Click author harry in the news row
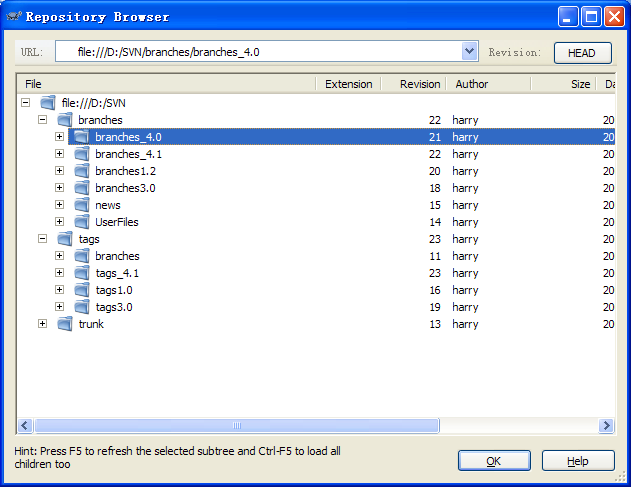This screenshot has height=487, width=631. point(465,205)
